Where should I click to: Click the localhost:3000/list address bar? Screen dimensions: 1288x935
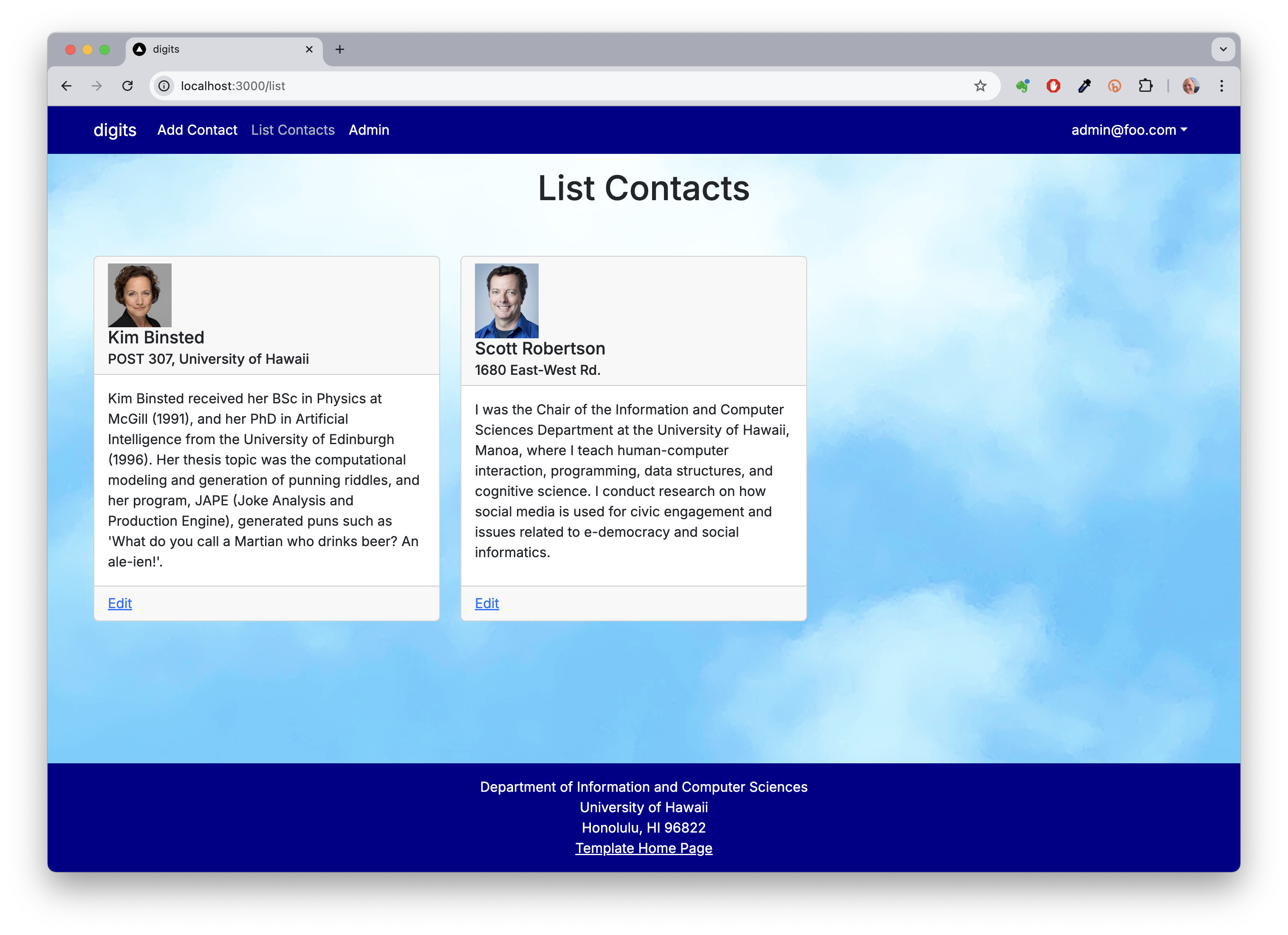[x=511, y=86]
